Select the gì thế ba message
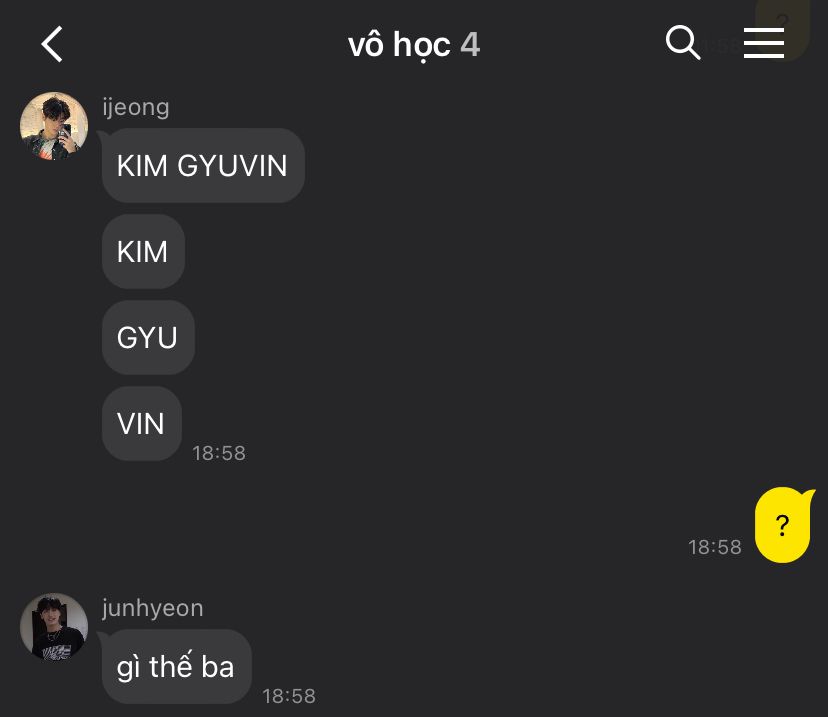The width and height of the screenshot is (828, 717). 176,666
